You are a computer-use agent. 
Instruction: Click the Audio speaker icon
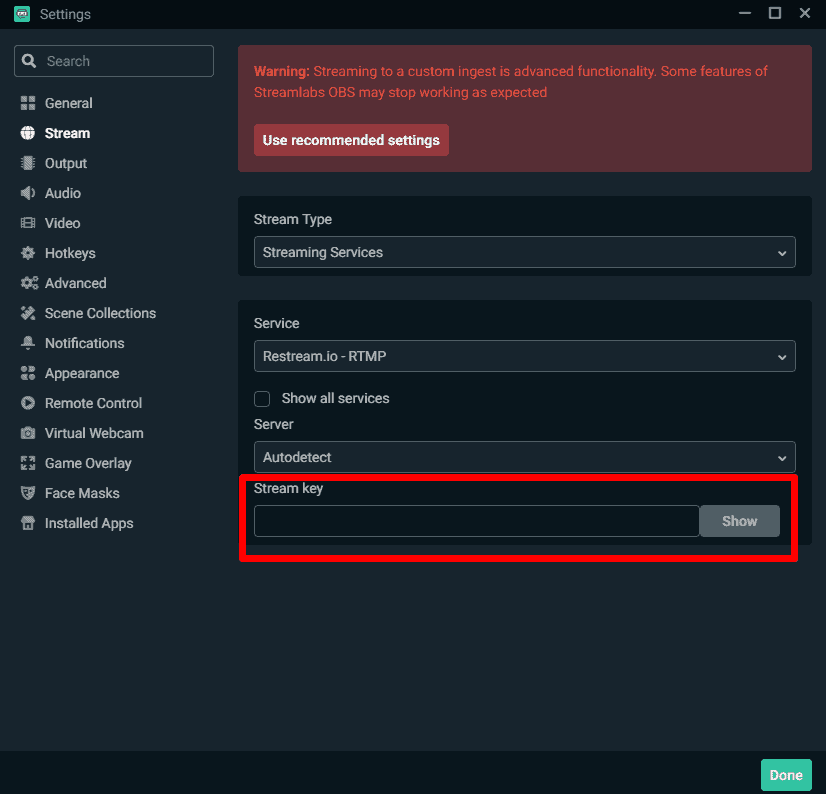pyautogui.click(x=28, y=193)
